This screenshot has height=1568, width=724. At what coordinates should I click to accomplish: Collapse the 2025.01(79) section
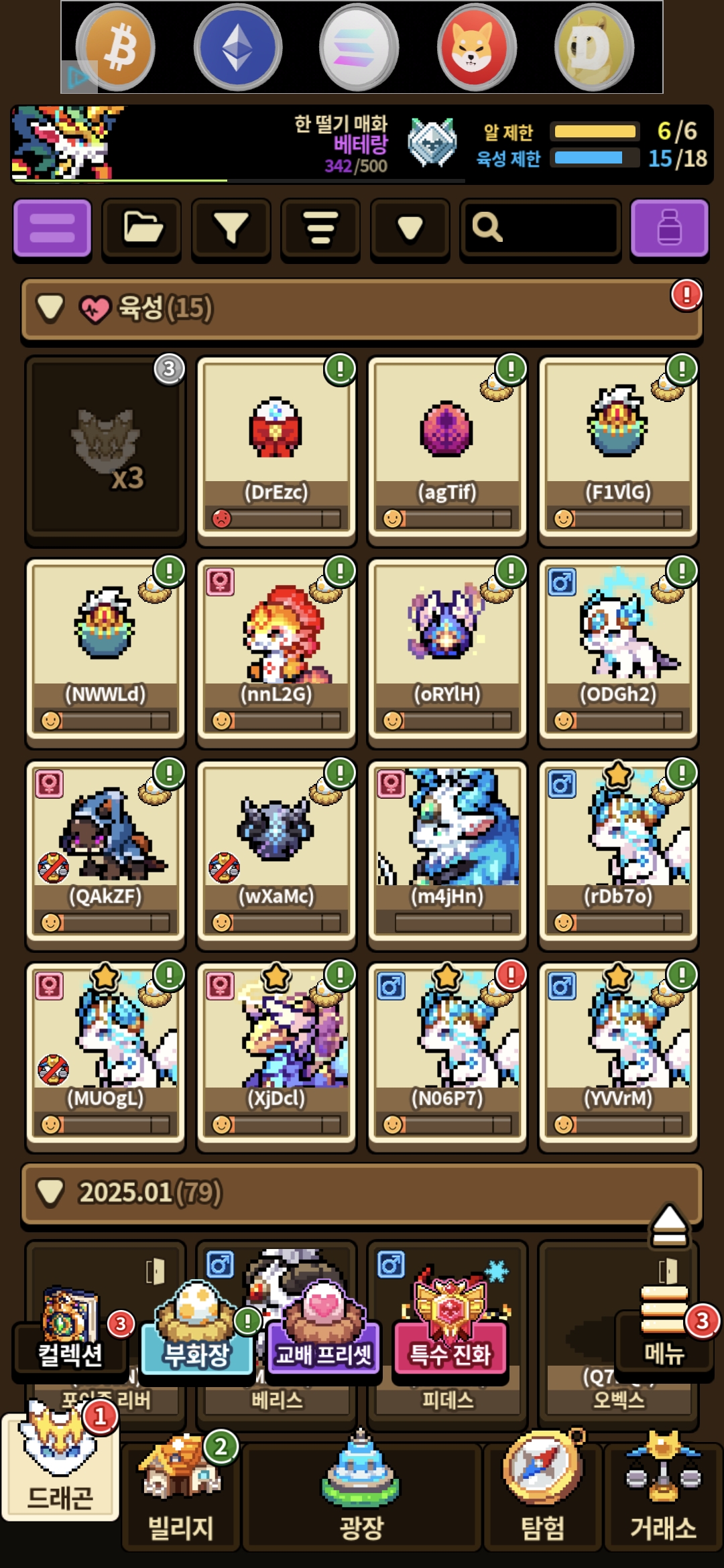[x=362, y=1193]
